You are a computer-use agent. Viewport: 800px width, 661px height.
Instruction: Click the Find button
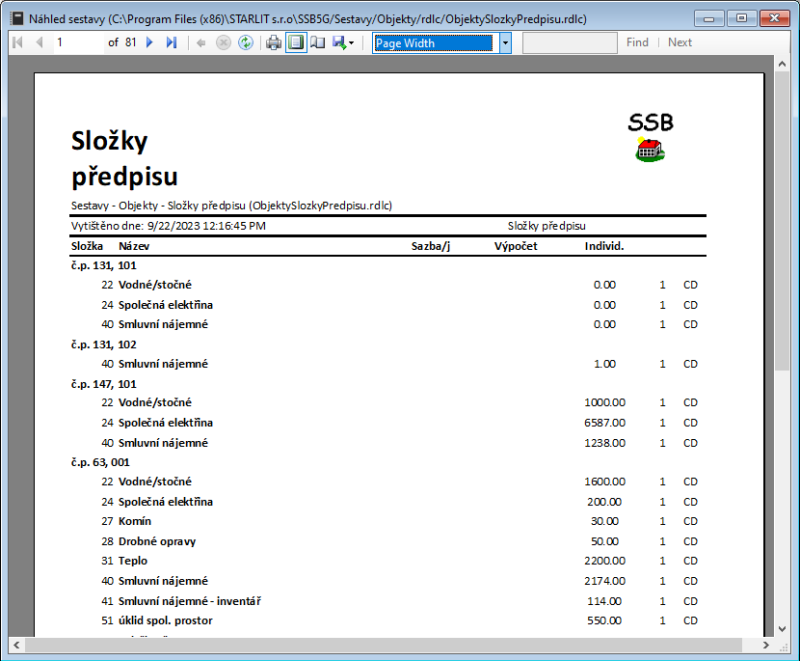point(638,42)
